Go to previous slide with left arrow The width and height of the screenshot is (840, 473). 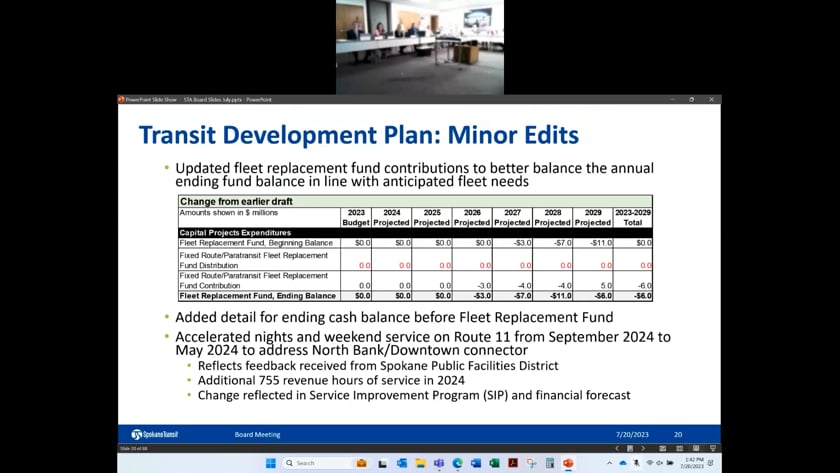point(618,448)
